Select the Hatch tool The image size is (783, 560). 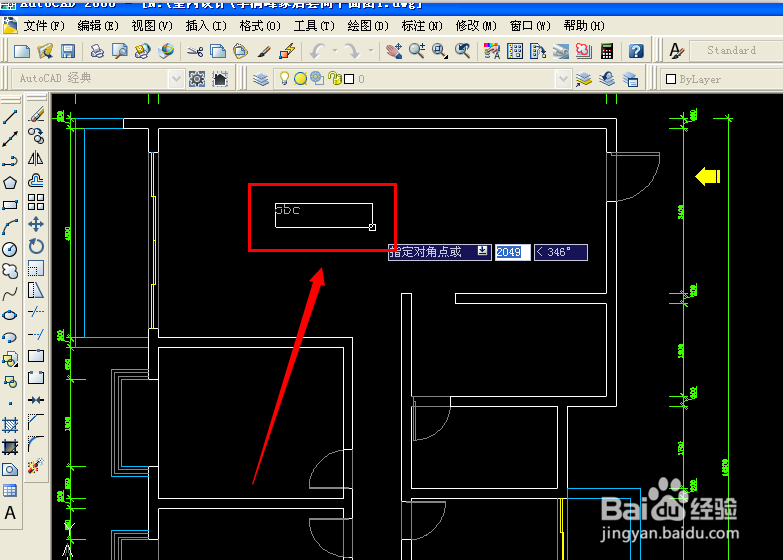pos(10,425)
